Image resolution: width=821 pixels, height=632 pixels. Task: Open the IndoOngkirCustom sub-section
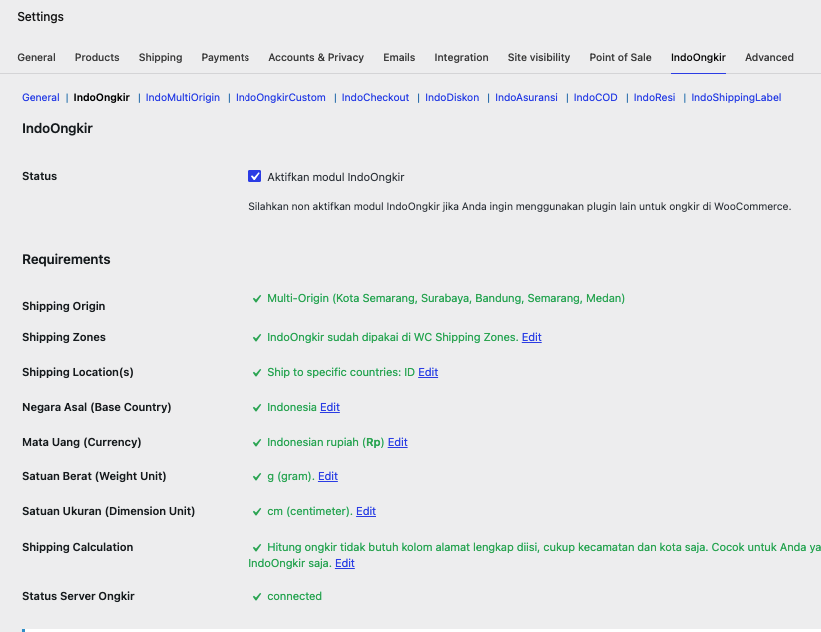281,97
